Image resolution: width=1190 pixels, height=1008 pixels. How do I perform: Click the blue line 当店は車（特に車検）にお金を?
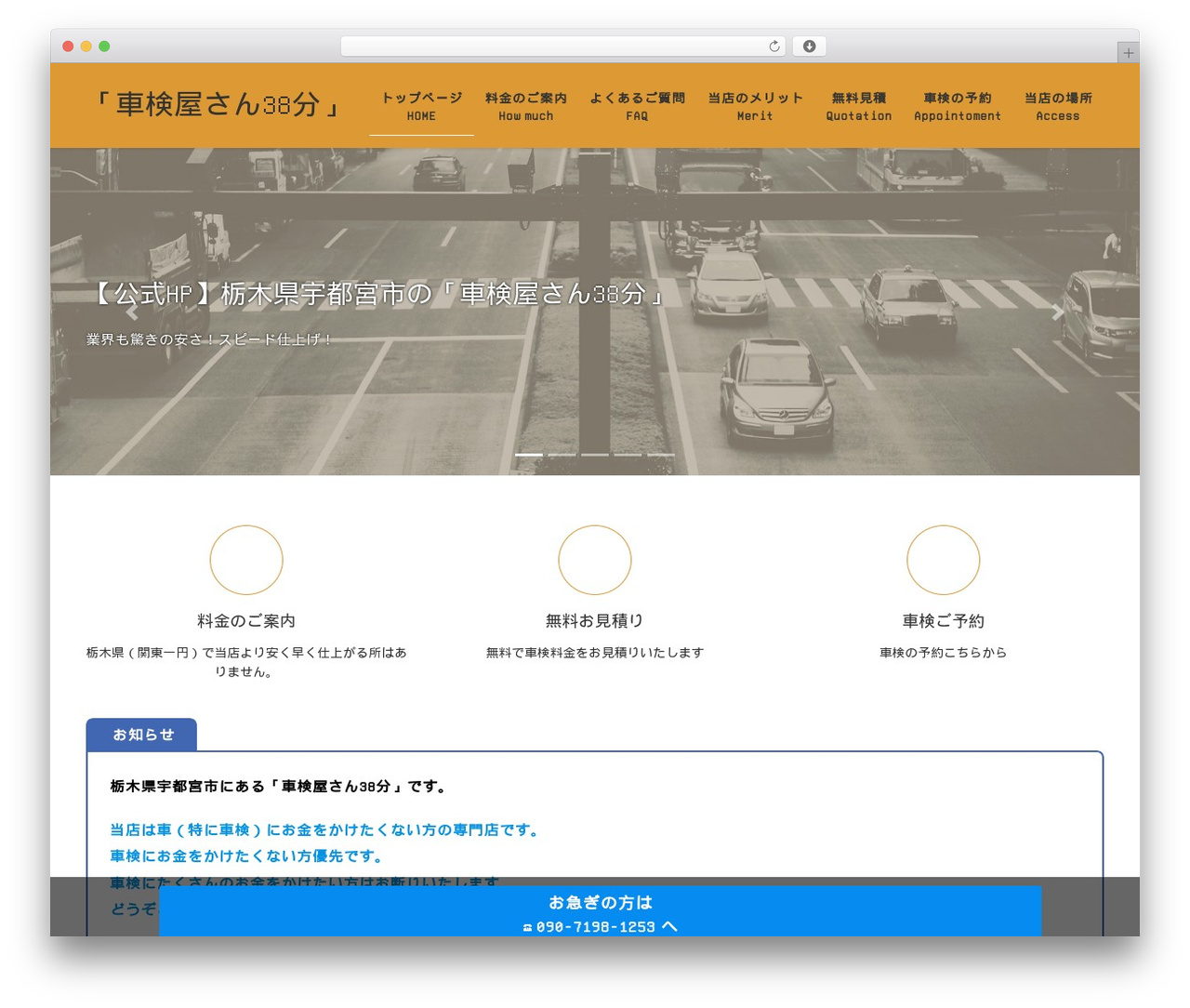point(326,829)
